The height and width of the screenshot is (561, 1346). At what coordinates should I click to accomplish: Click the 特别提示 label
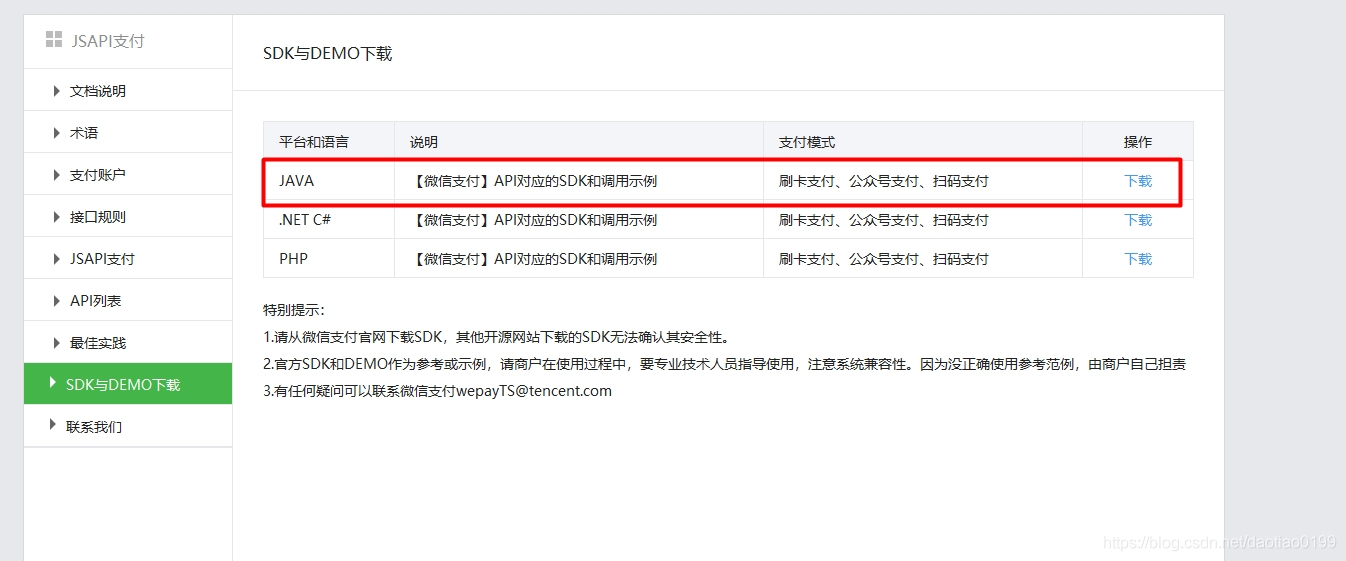tap(294, 310)
